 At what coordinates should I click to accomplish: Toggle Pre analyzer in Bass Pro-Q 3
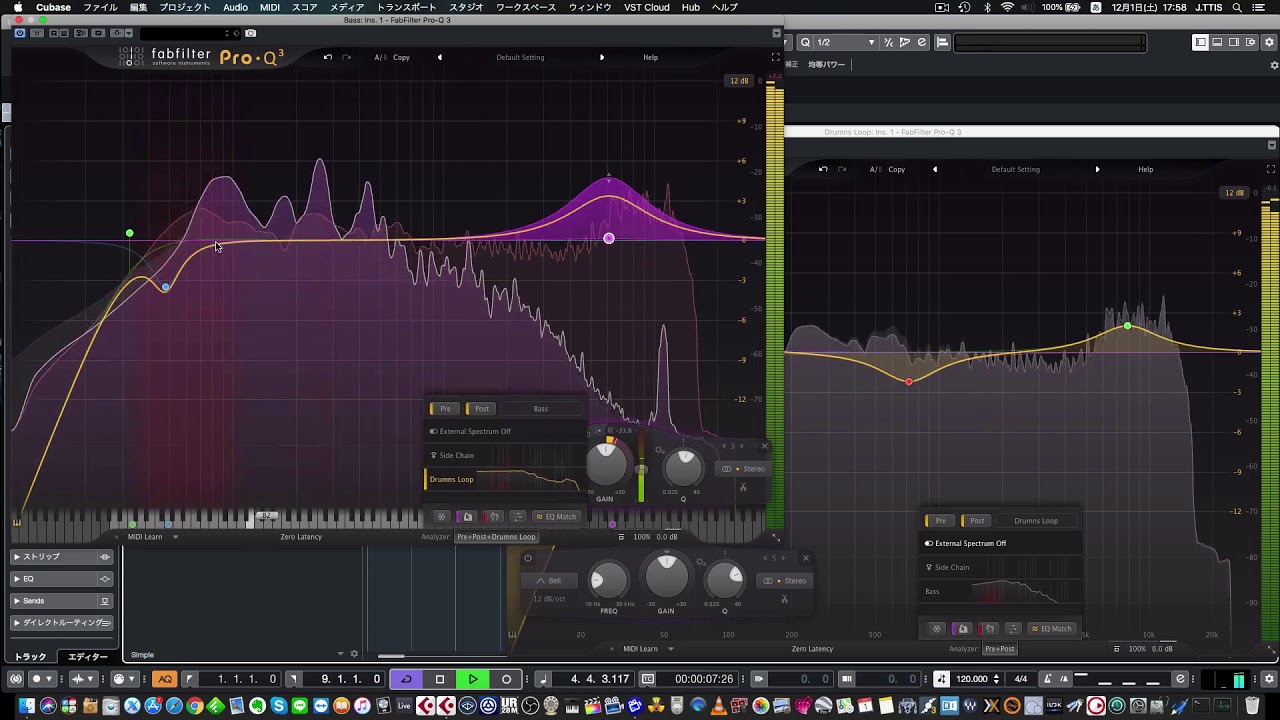(445, 408)
